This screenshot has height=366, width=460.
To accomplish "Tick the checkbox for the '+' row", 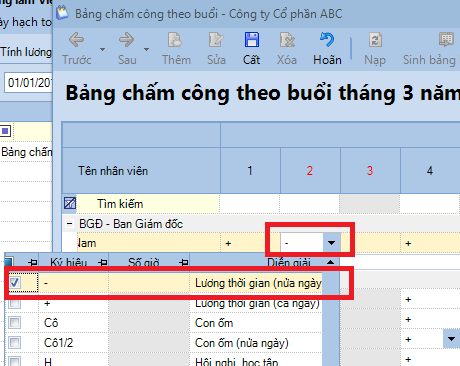I will (14, 303).
